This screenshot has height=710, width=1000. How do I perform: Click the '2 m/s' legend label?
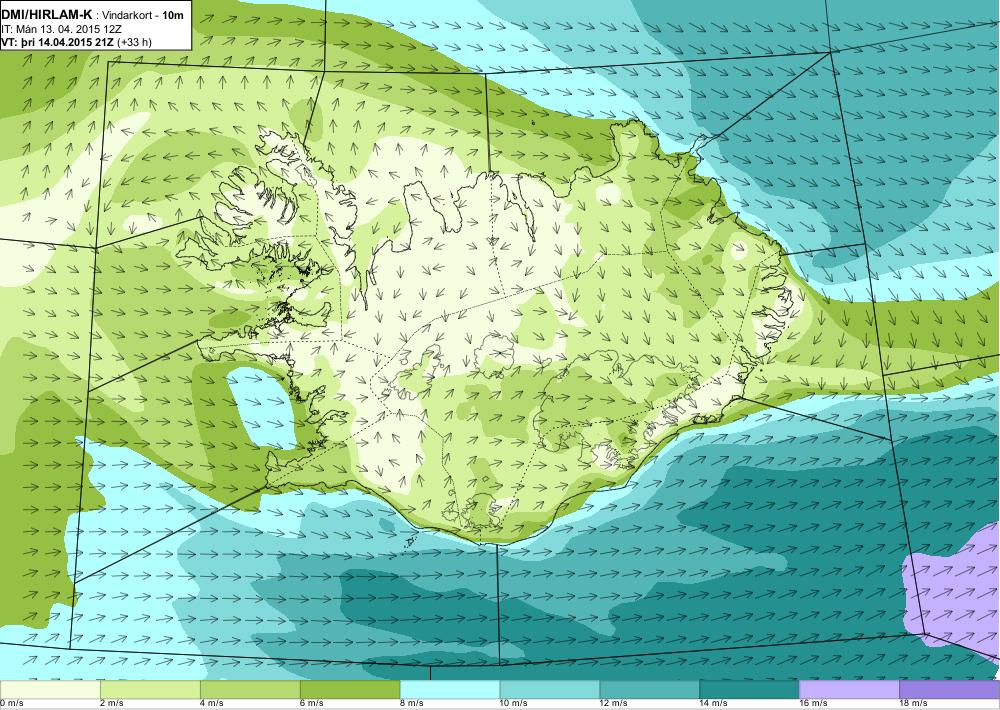click(x=112, y=703)
